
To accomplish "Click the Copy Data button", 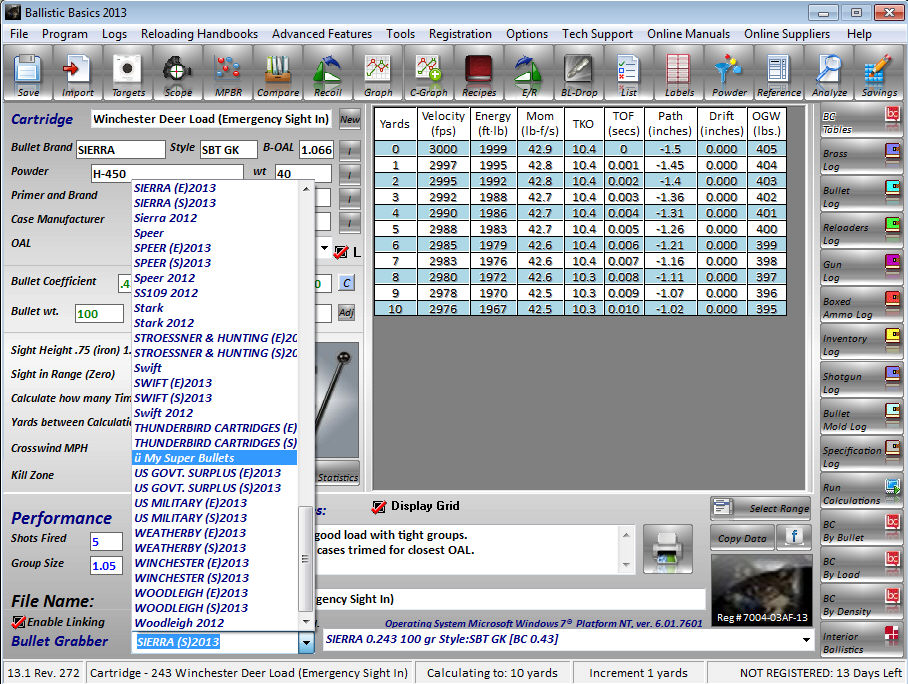I will [x=742, y=538].
